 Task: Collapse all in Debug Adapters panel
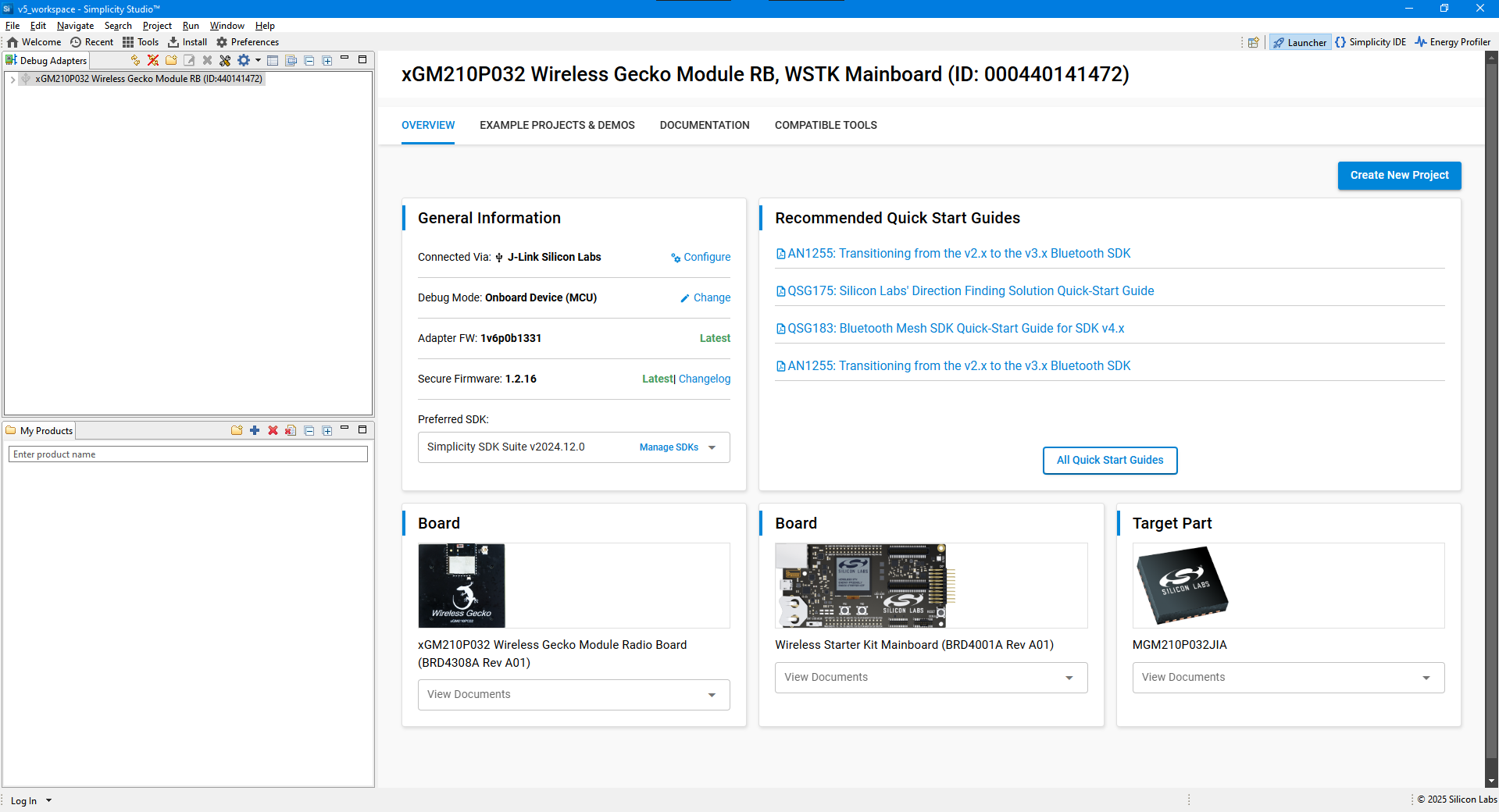point(309,60)
